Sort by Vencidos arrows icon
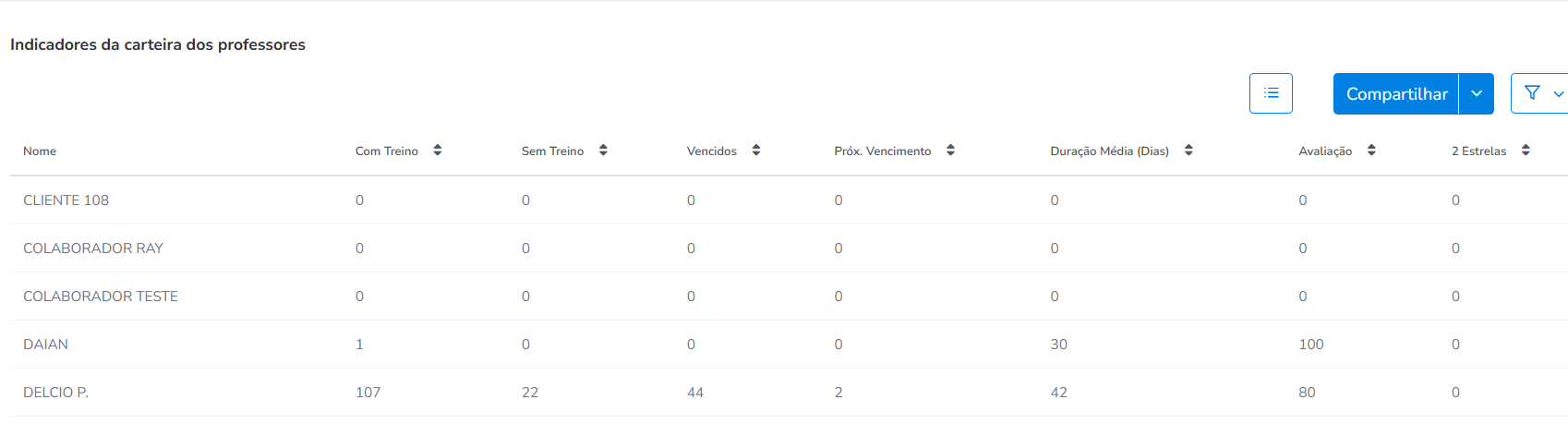 point(756,151)
